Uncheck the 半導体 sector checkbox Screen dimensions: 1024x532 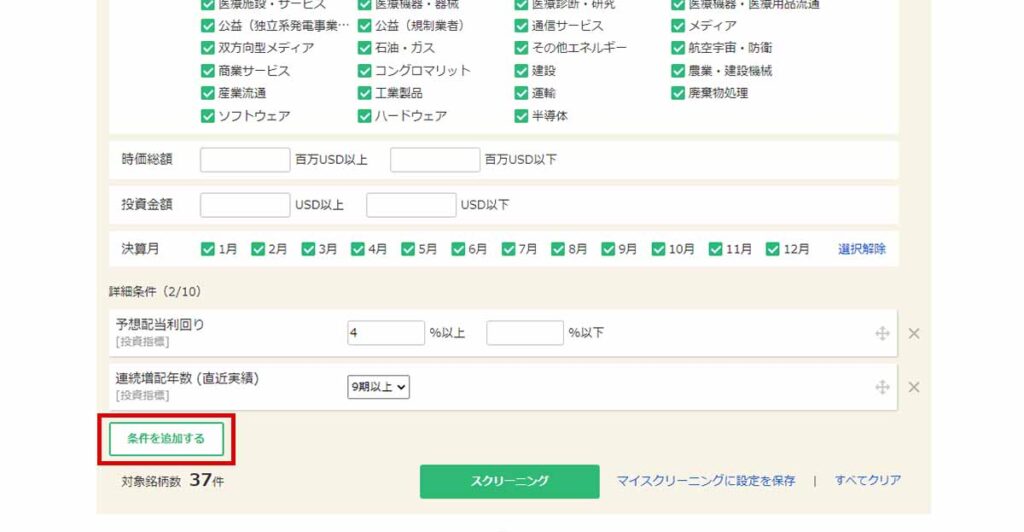[522, 116]
